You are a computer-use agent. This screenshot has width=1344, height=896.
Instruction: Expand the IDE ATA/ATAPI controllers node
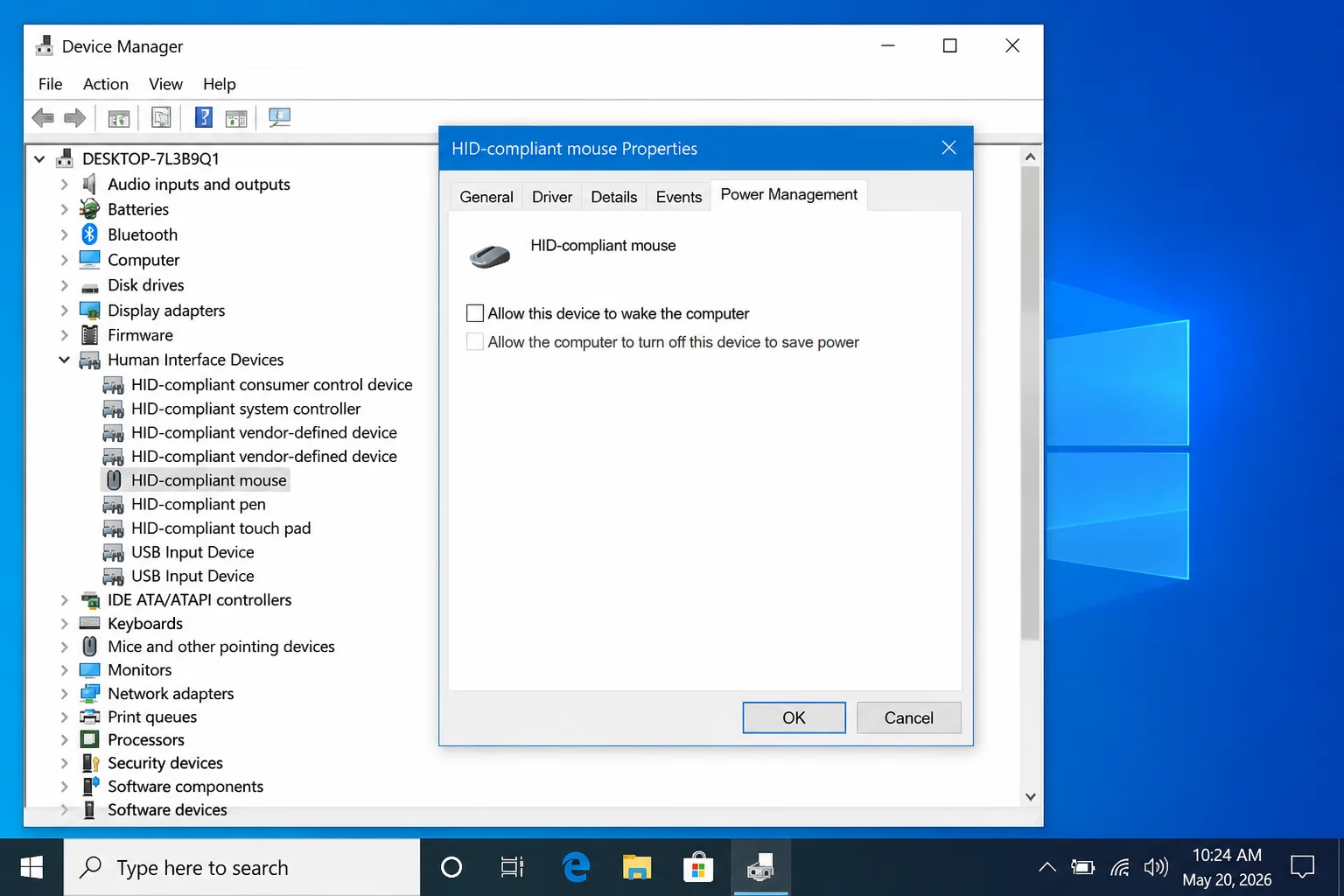(x=64, y=599)
